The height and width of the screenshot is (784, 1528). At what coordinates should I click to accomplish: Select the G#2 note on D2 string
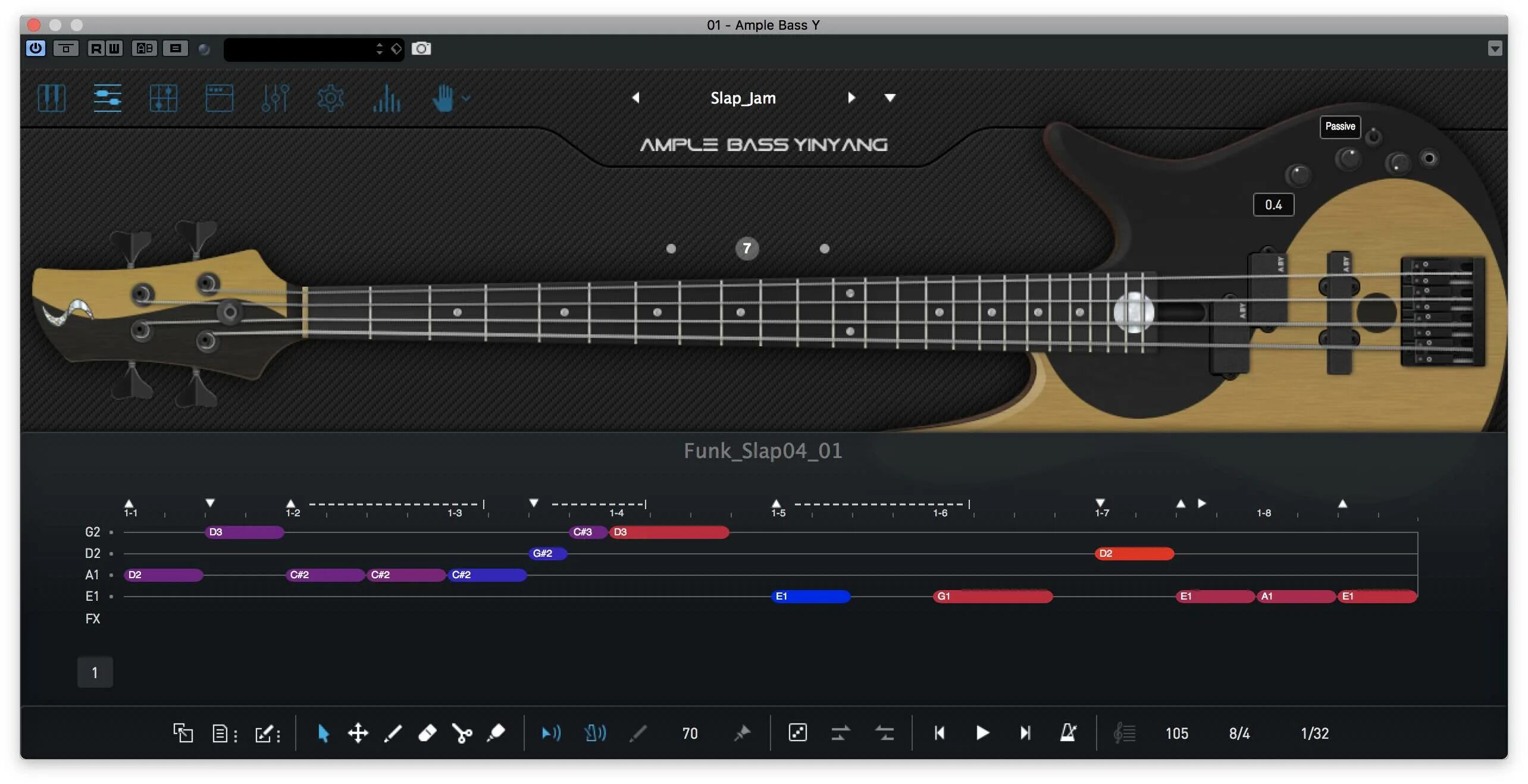(x=547, y=553)
